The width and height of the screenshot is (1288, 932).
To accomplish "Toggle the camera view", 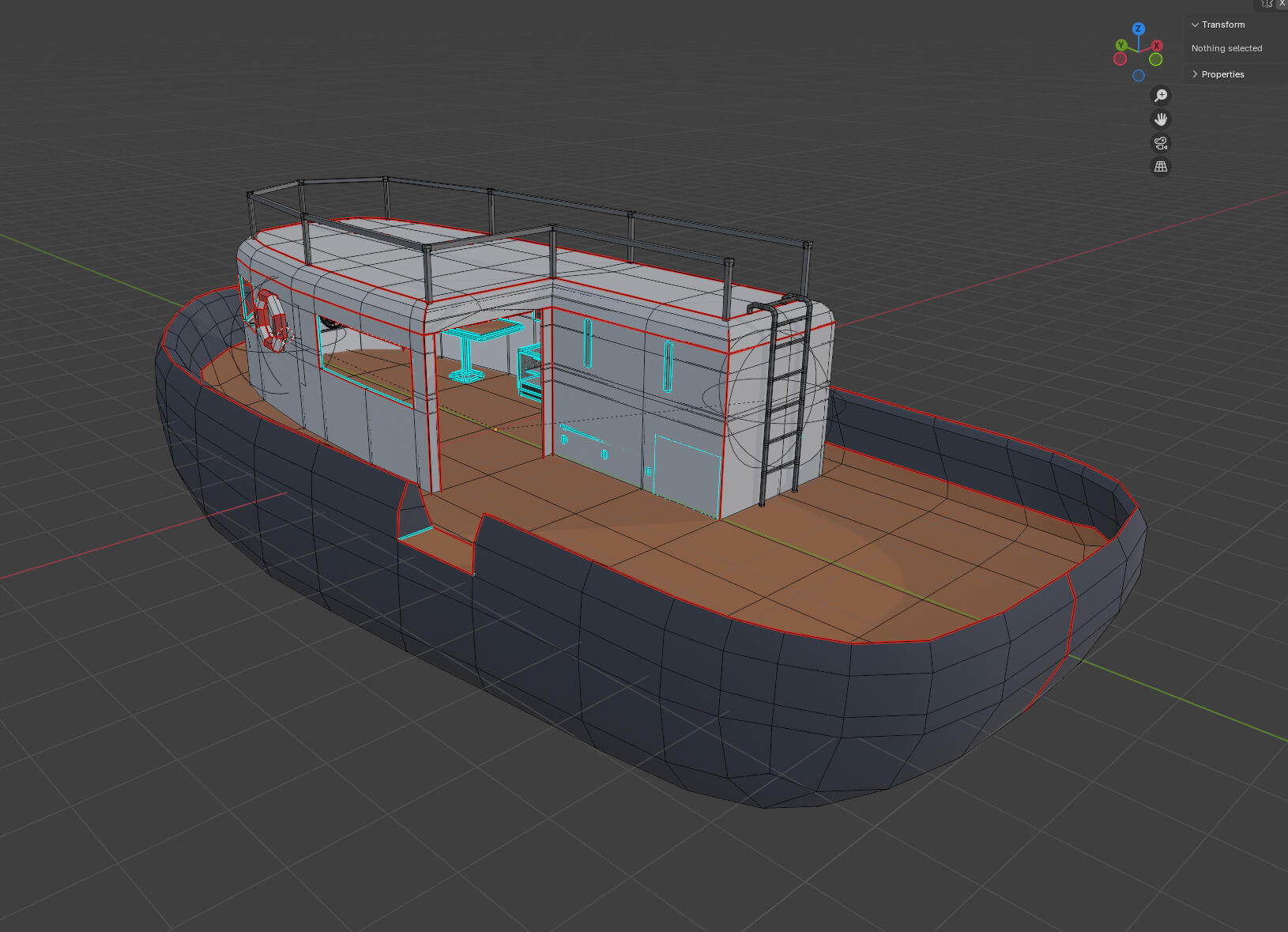I will pyautogui.click(x=1160, y=143).
